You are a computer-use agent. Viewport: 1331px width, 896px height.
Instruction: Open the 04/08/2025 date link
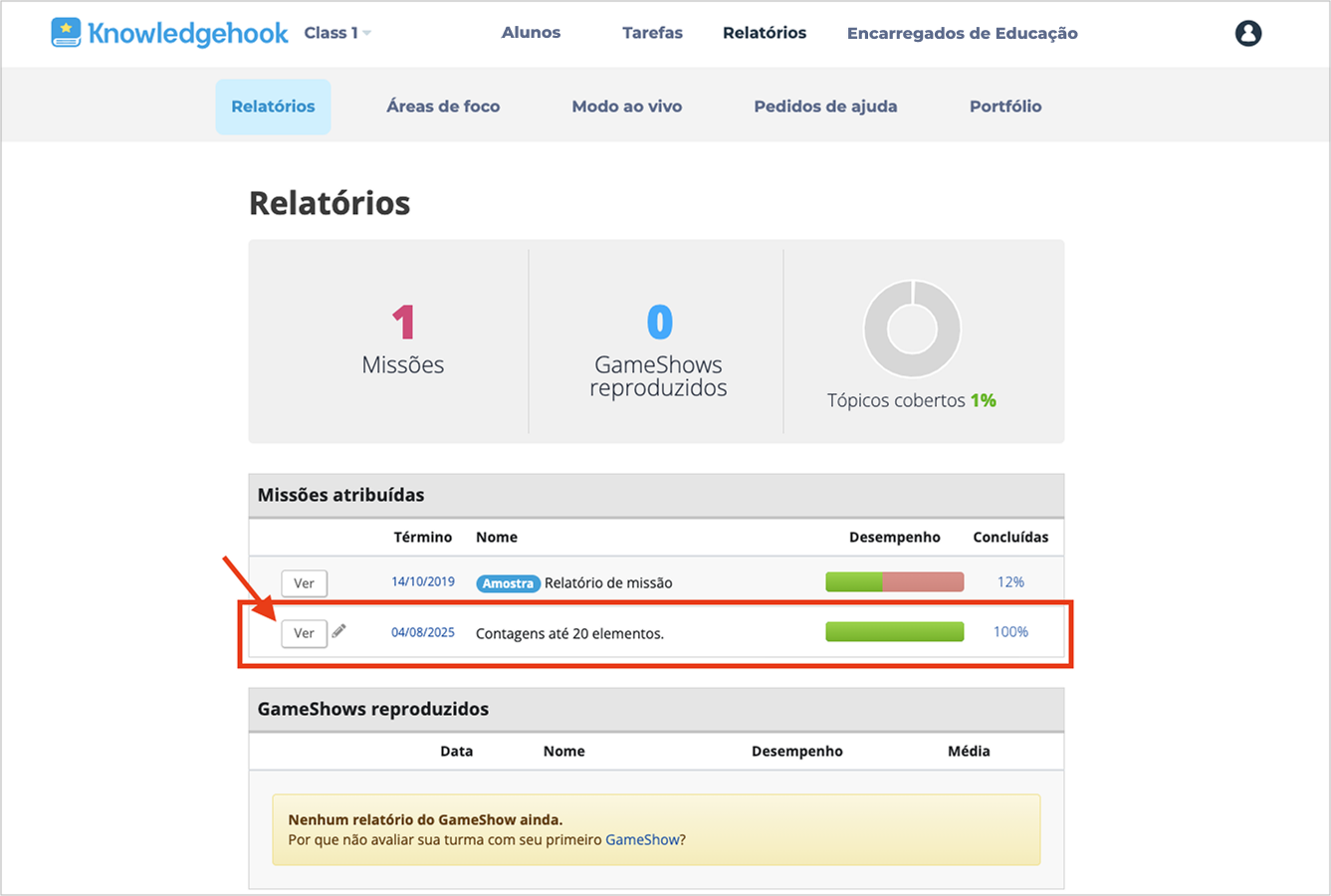point(423,632)
